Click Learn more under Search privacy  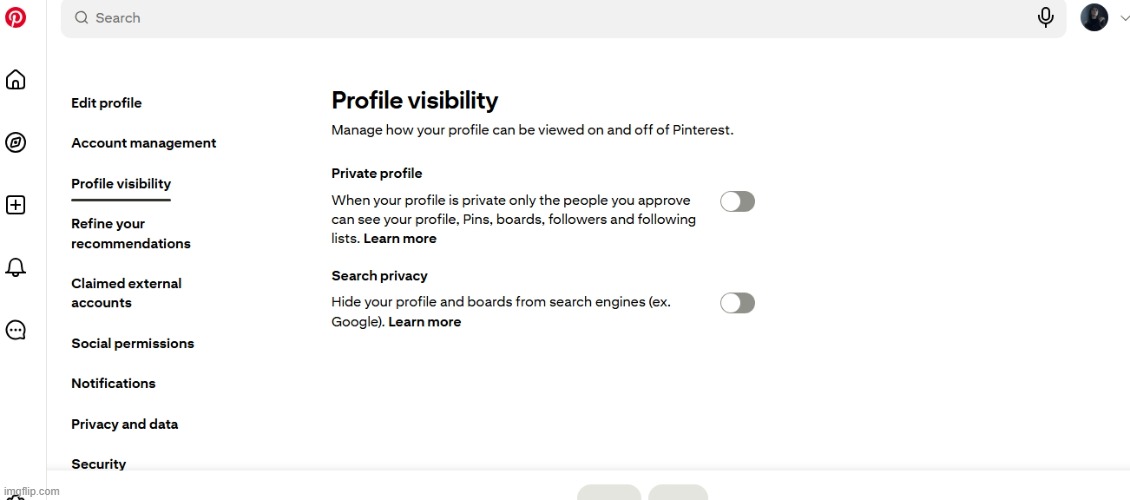[424, 322]
